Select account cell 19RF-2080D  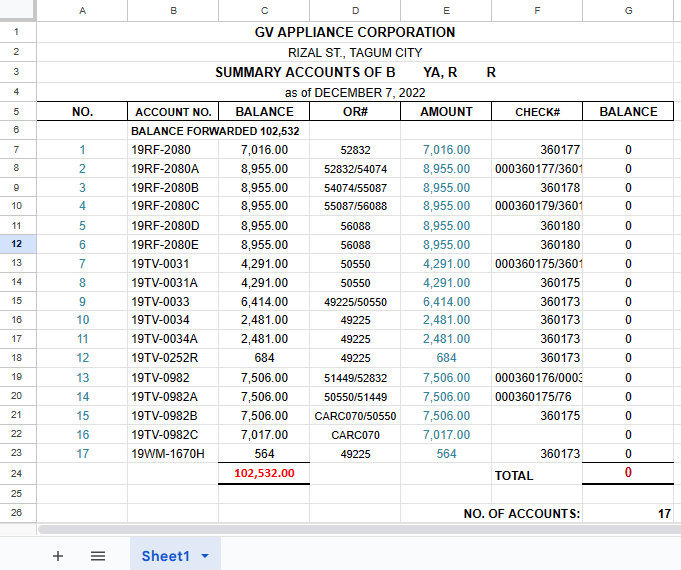point(173,225)
